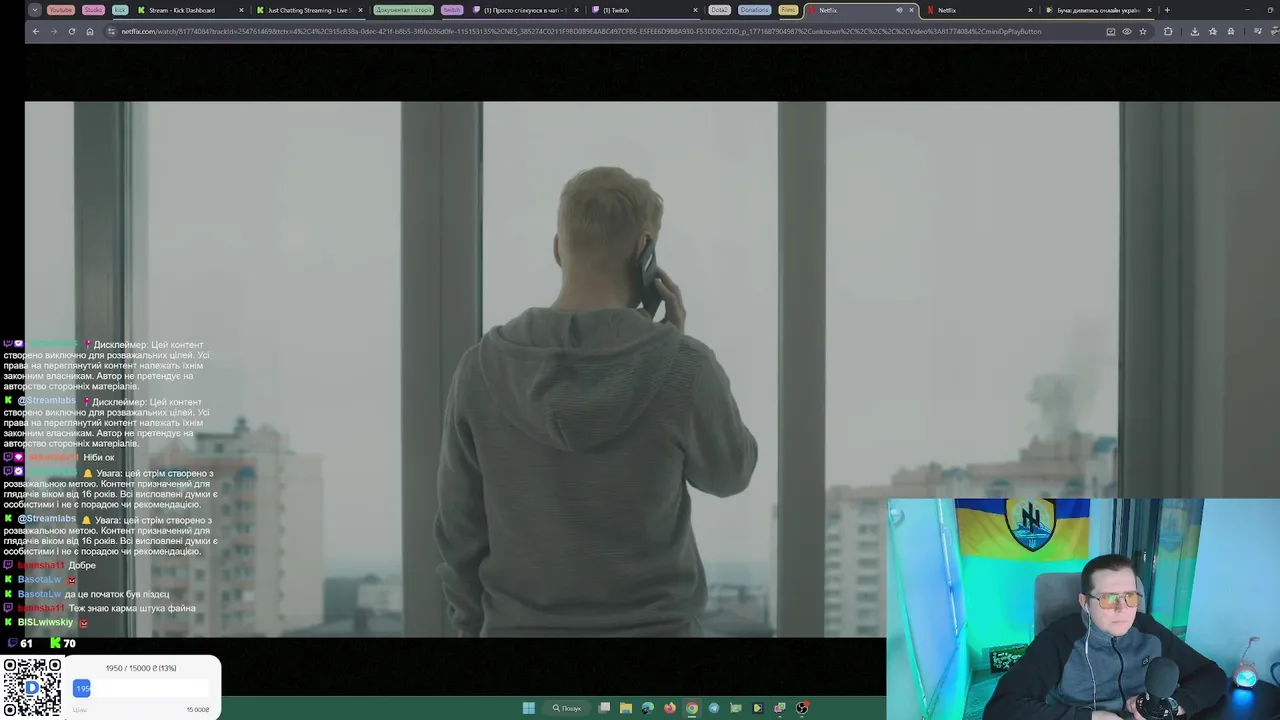This screenshot has width=1280, height=720.
Task: Click the install-app icon in address bar
Action: (x=1111, y=31)
